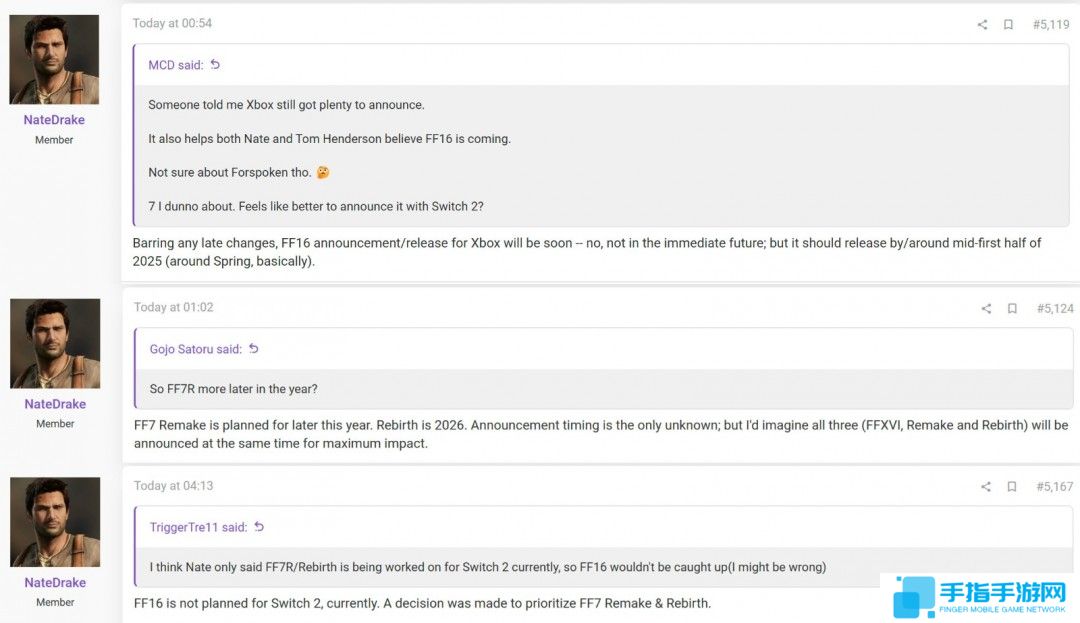Click the "Today at 00:54" timestamp
The image size is (1080, 623).
click(x=172, y=23)
